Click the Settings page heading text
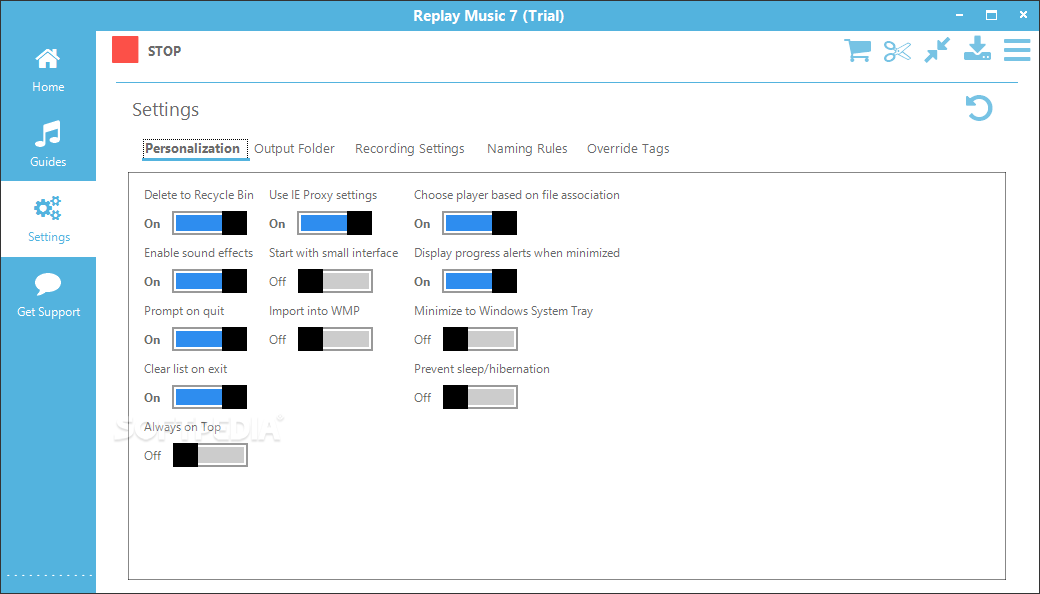This screenshot has height=594, width=1040. pos(165,110)
